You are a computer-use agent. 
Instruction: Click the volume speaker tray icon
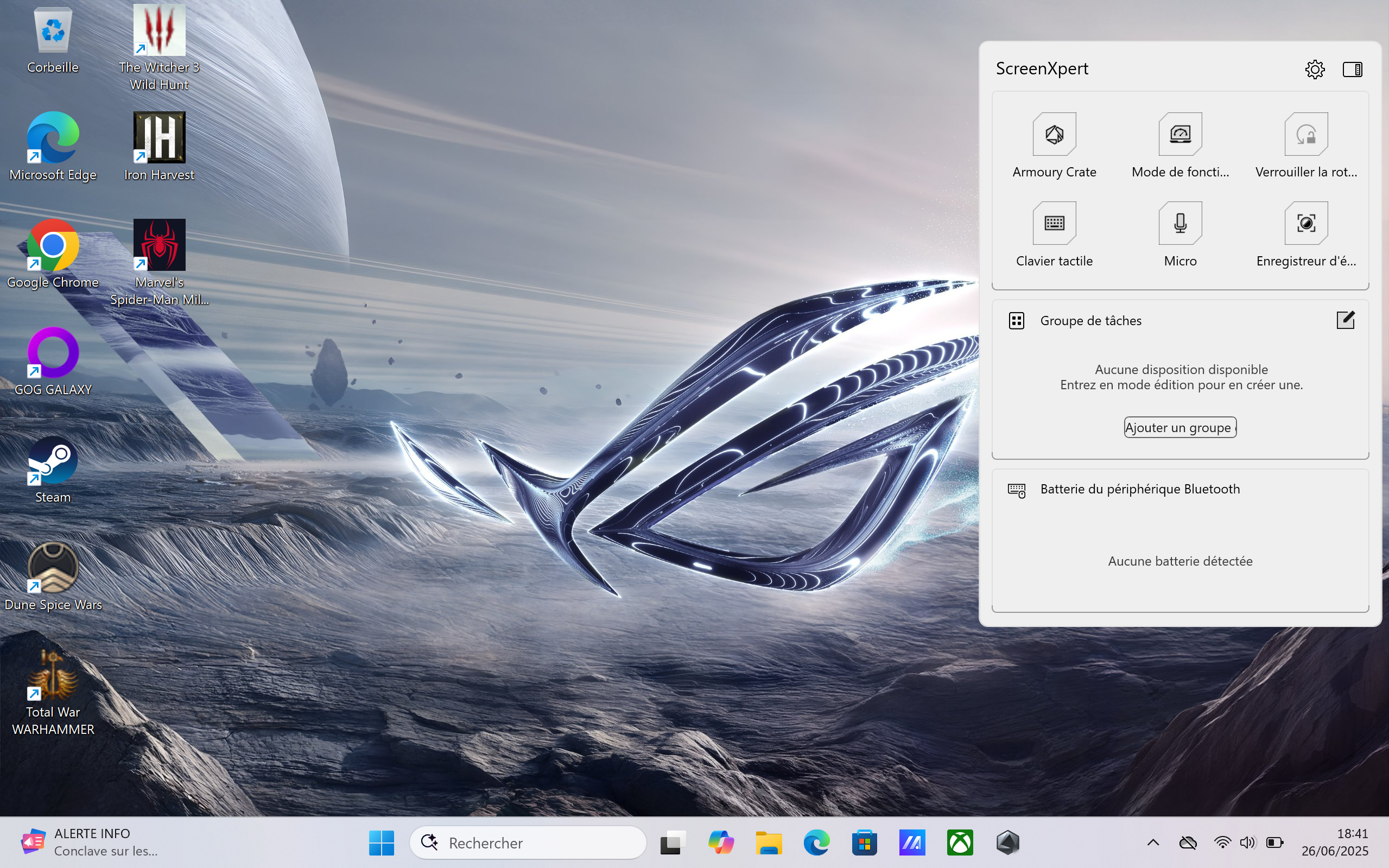click(1248, 842)
